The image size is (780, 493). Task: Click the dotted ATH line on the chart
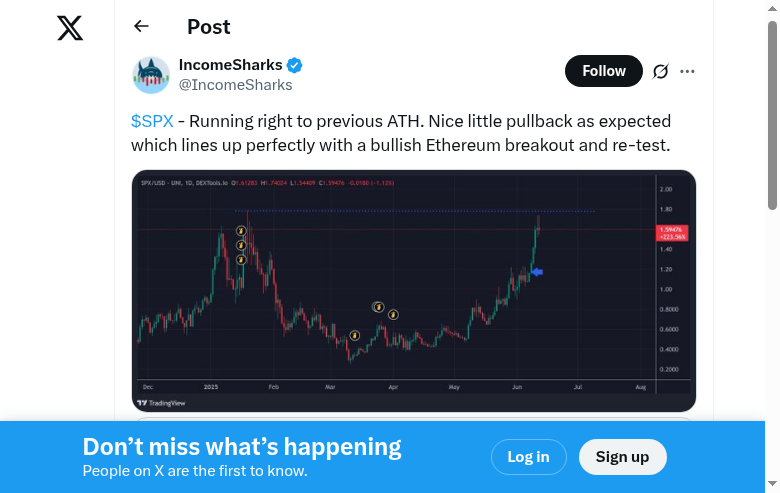[x=450, y=211]
